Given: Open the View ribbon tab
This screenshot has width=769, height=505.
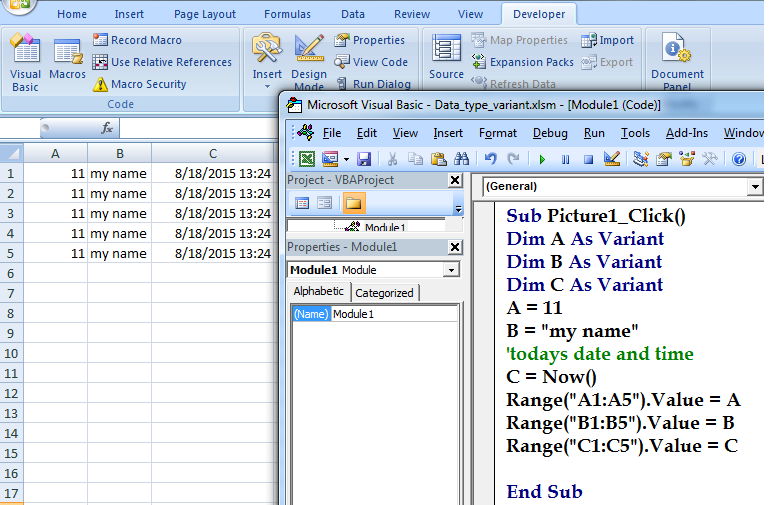Looking at the screenshot, I should pos(470,14).
